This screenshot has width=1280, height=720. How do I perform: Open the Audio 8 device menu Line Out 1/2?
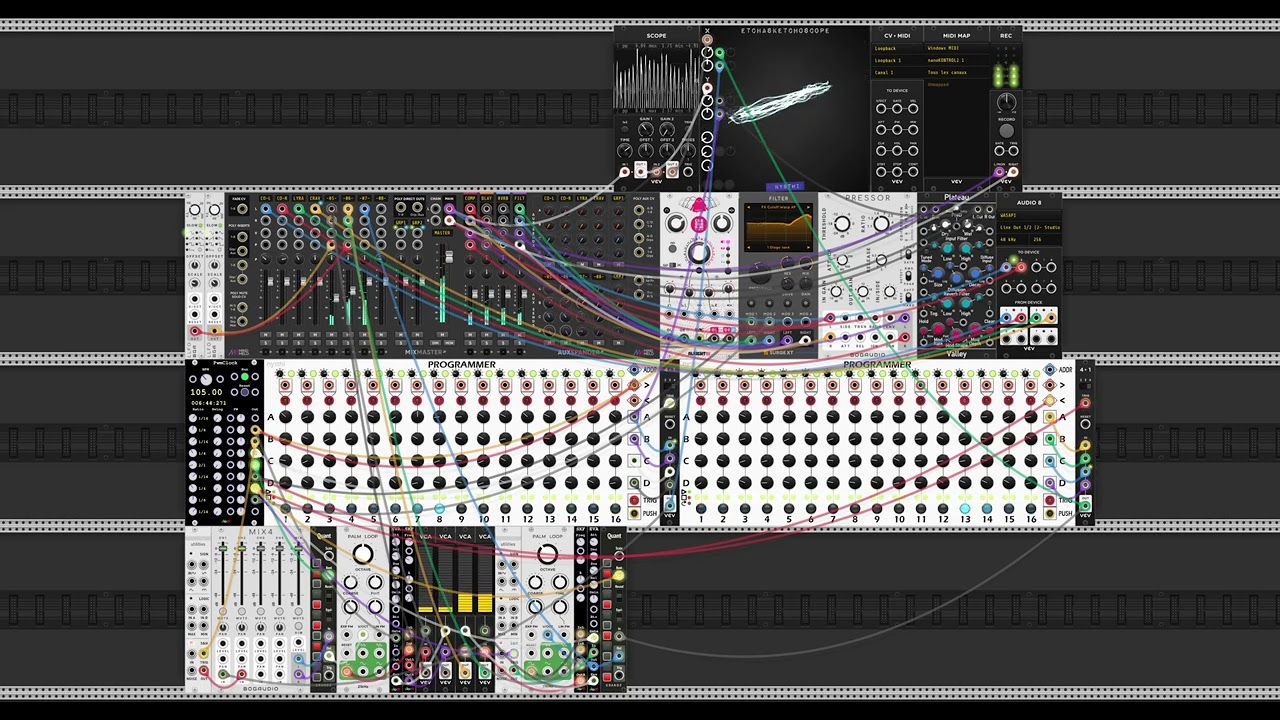(x=1028, y=227)
